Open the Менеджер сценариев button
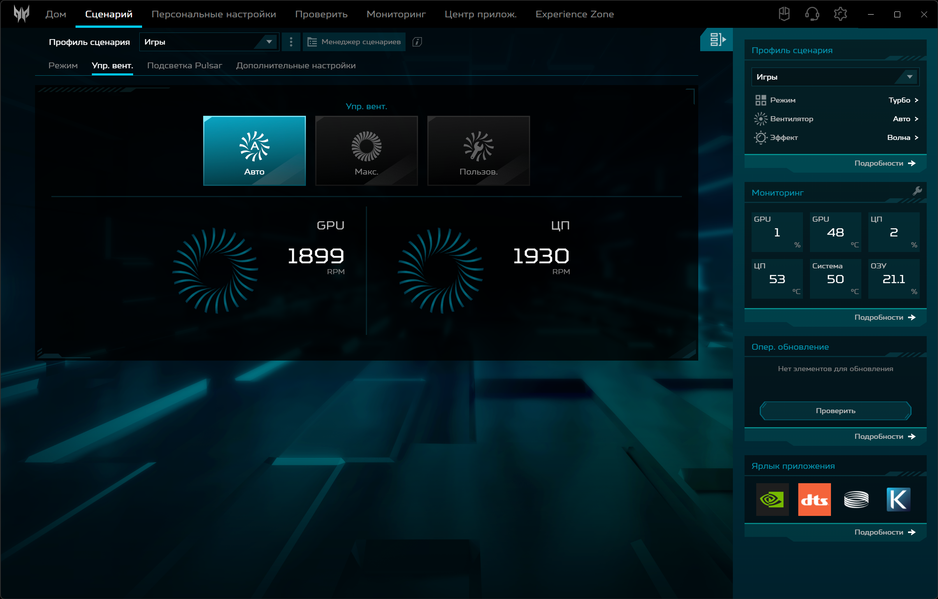Image resolution: width=938 pixels, height=599 pixels. pyautogui.click(x=354, y=42)
